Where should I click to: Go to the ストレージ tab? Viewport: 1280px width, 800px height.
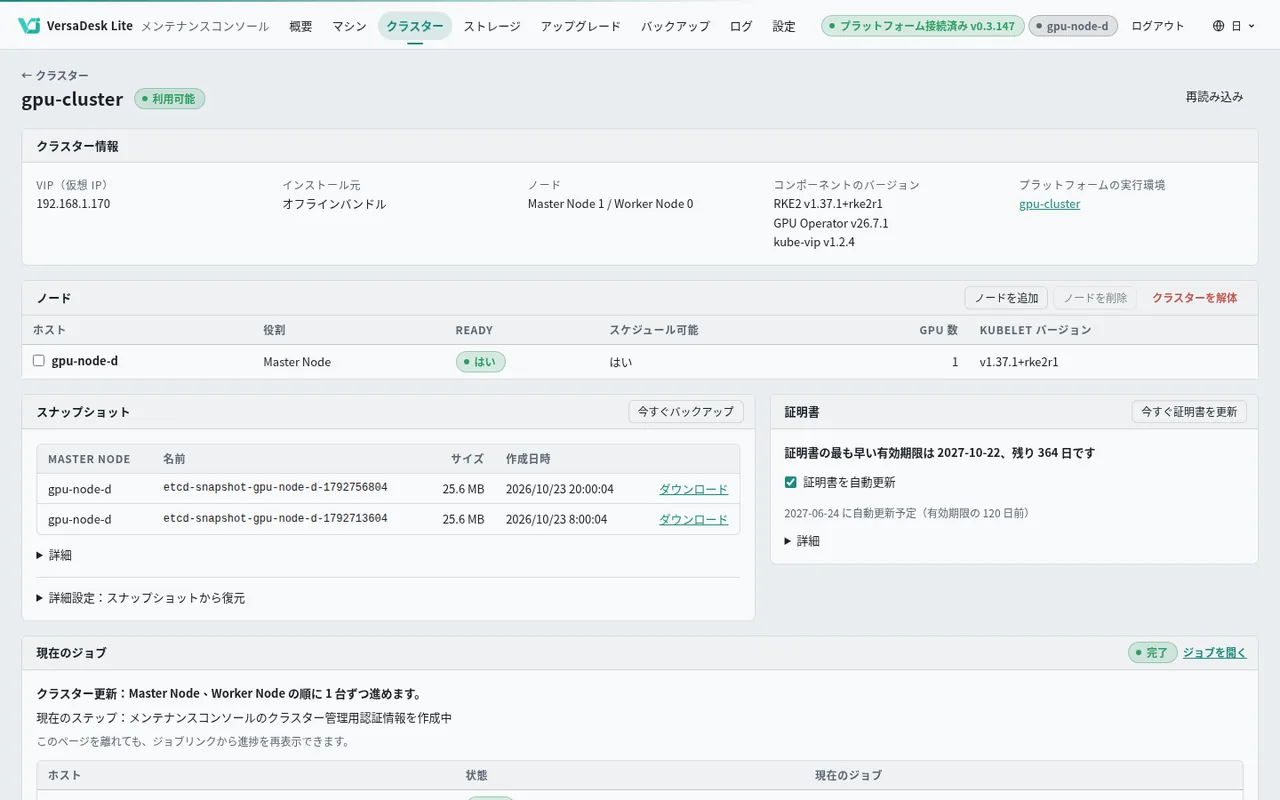pyautogui.click(x=492, y=26)
